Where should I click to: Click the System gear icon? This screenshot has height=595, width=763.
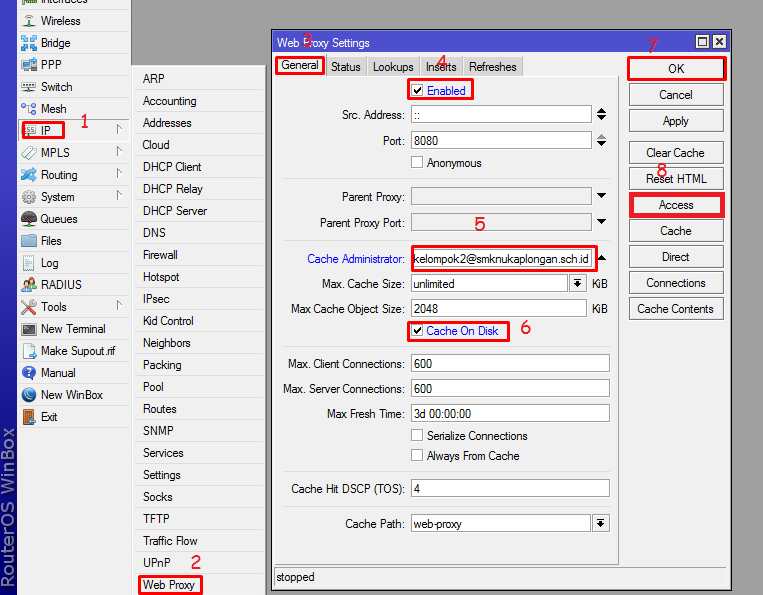[x=29, y=197]
